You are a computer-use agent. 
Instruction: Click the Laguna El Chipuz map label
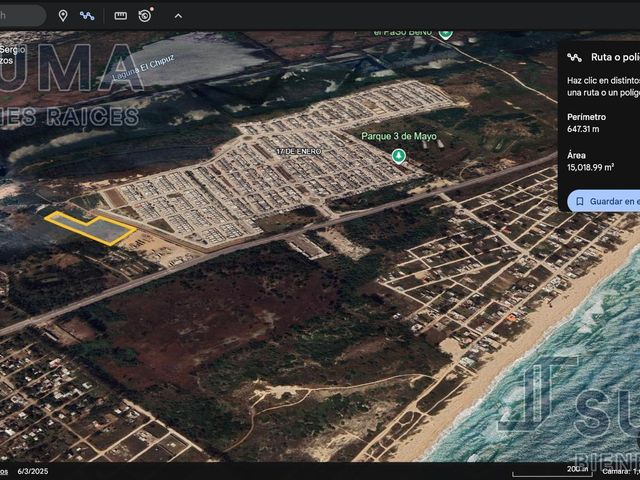pos(144,67)
